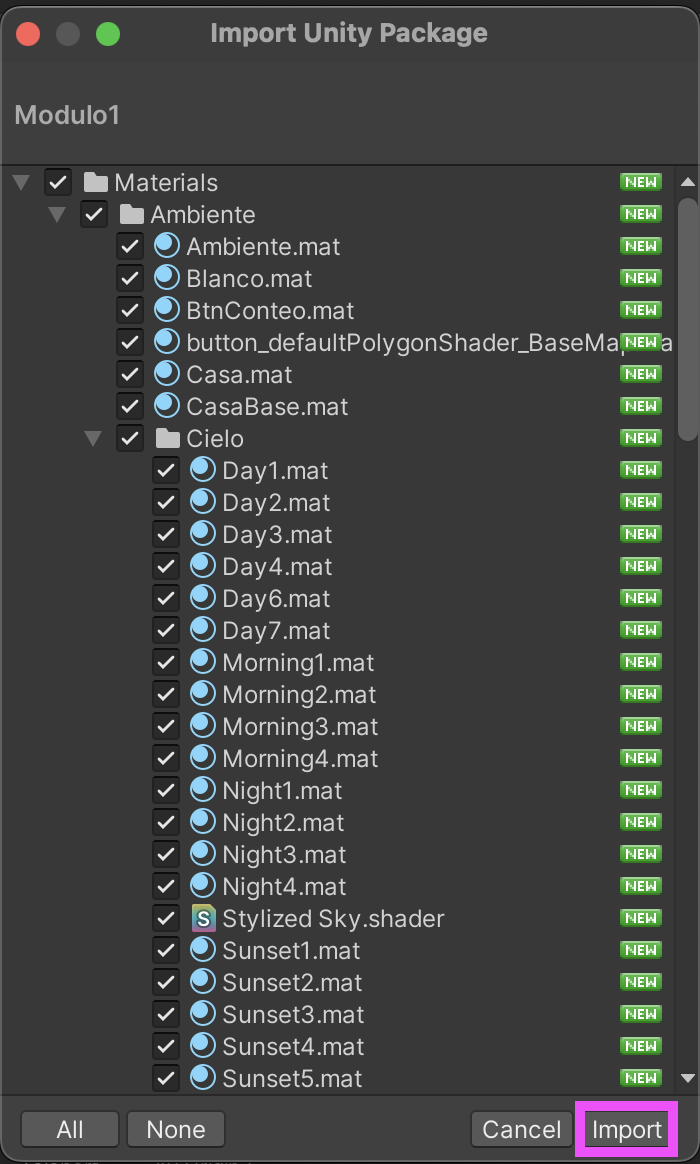Click Import to import the package

pos(627,1129)
